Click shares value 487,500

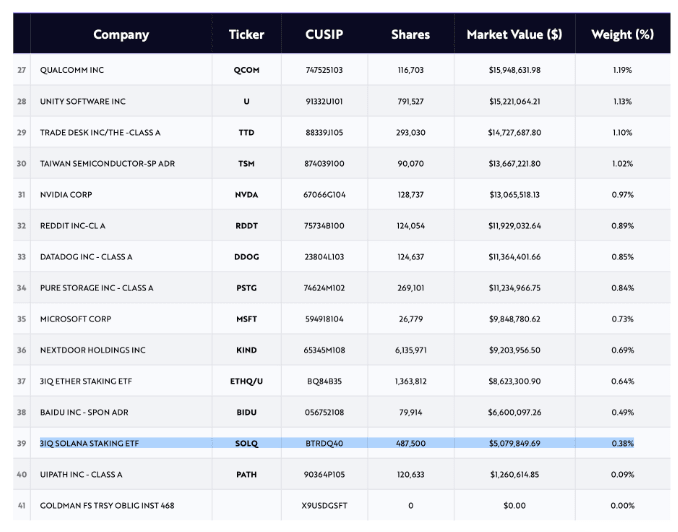point(411,443)
